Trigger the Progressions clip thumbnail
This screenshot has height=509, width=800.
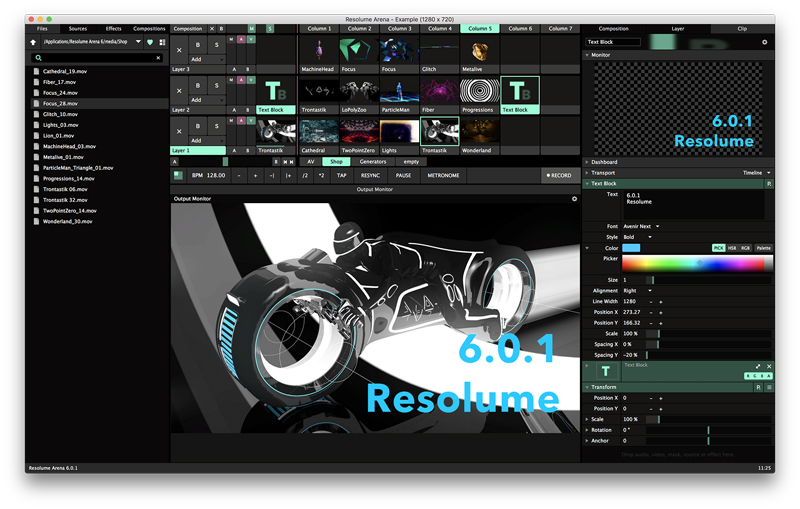[480, 91]
